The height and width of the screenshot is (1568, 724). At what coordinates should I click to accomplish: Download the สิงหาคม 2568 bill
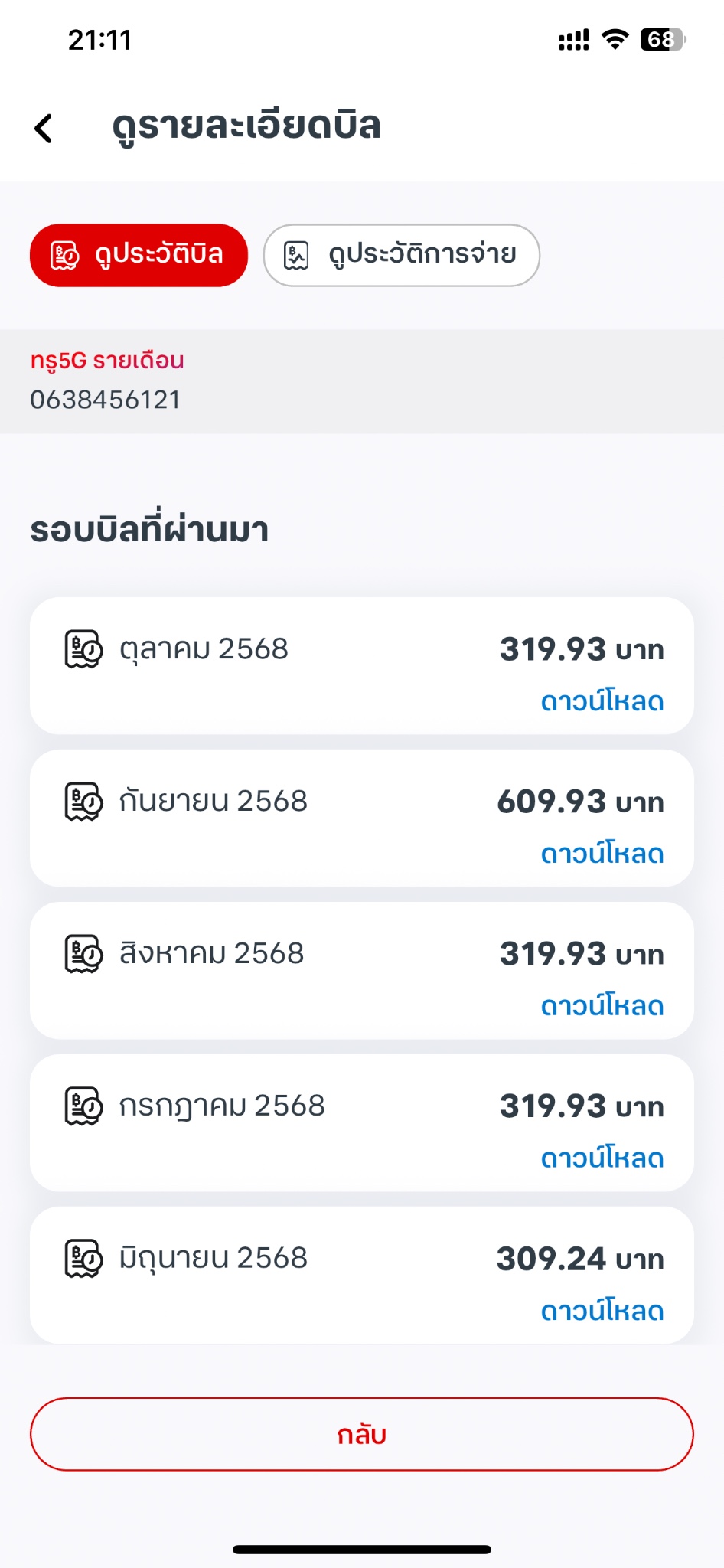click(x=602, y=1006)
